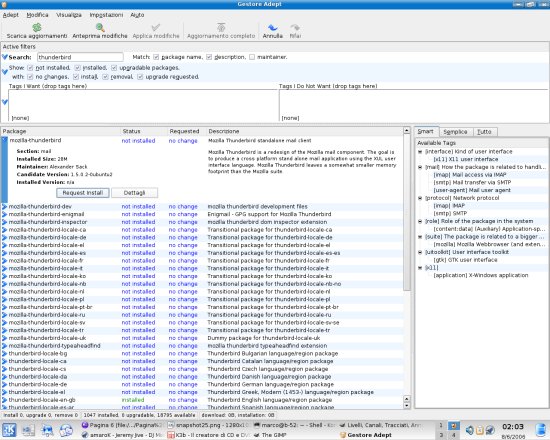Open the Adept menu
Image resolution: width=550 pixels, height=440 pixels.
click(11, 15)
